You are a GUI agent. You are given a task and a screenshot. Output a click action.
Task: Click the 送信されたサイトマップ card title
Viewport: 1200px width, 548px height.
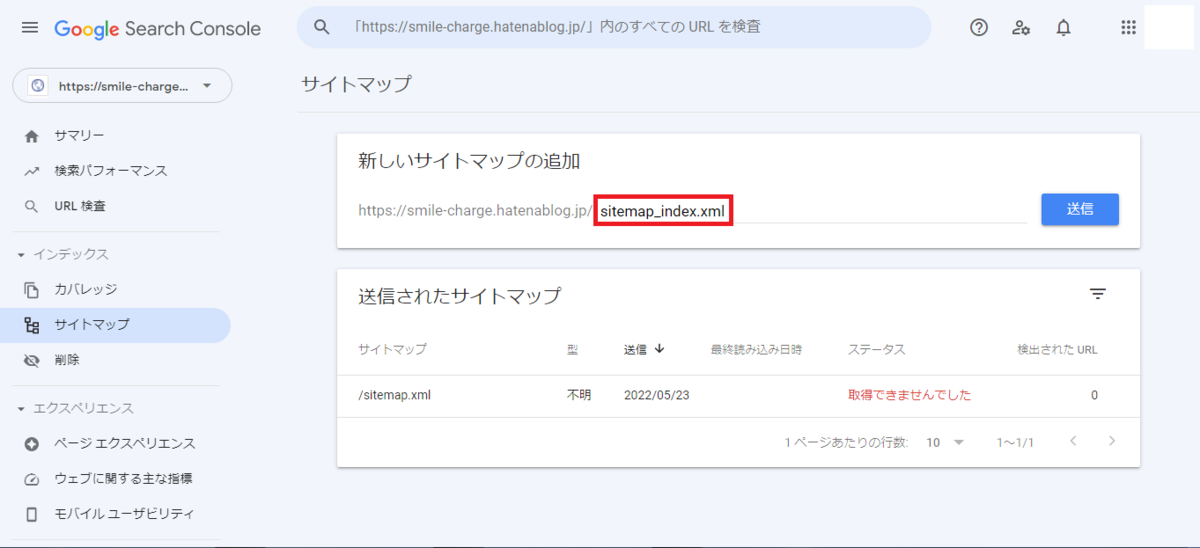coord(459,296)
